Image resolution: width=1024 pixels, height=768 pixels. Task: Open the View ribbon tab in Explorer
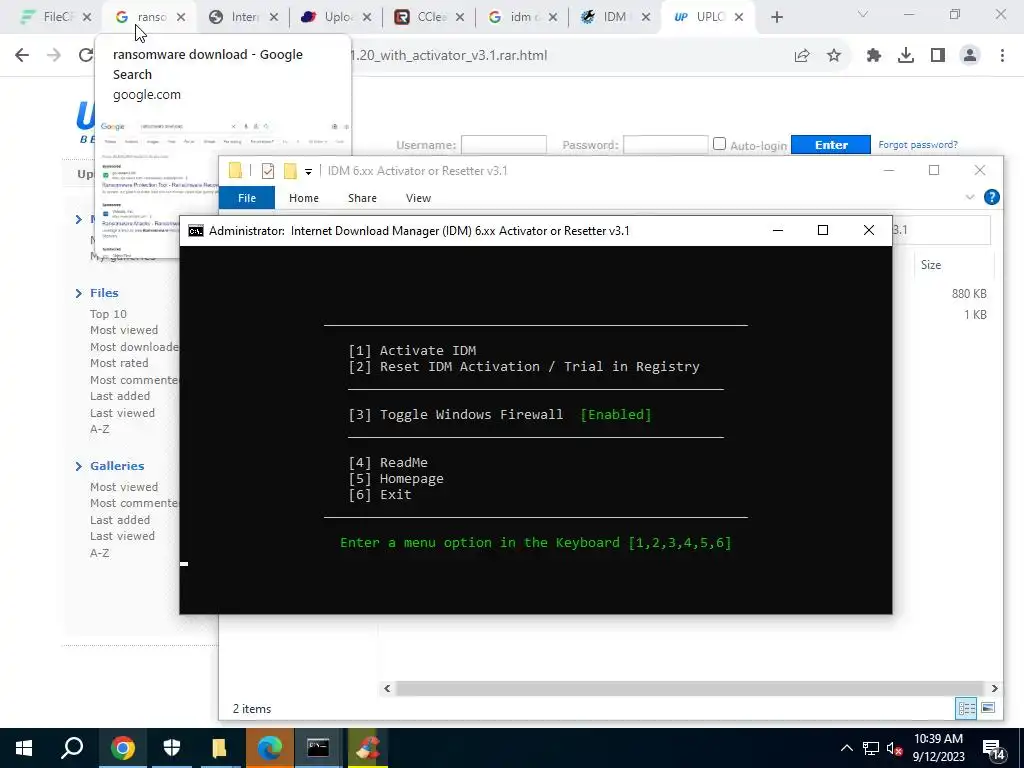pyautogui.click(x=418, y=198)
